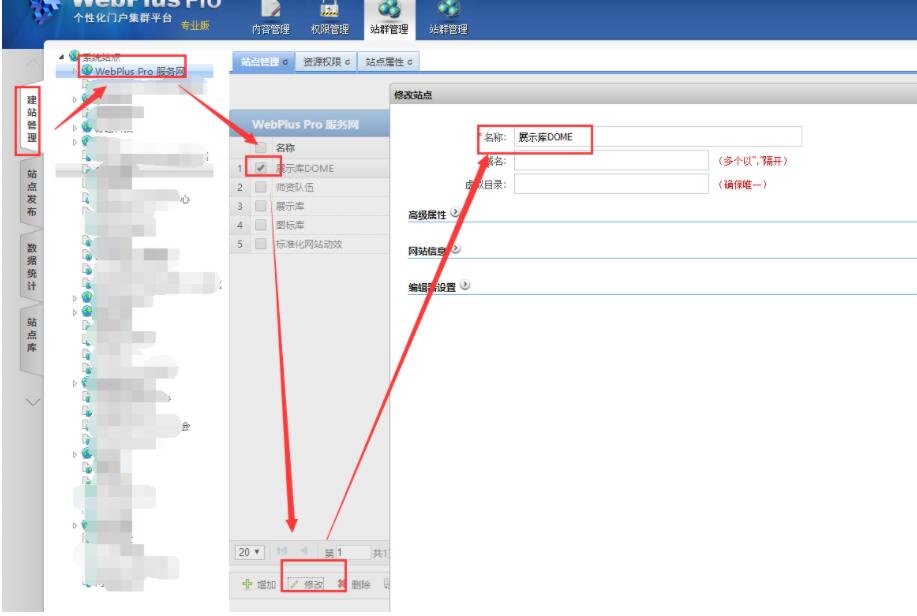Click the 标准化网站动效 name in the grid
Image resolution: width=917 pixels, height=616 pixels.
tap(309, 244)
